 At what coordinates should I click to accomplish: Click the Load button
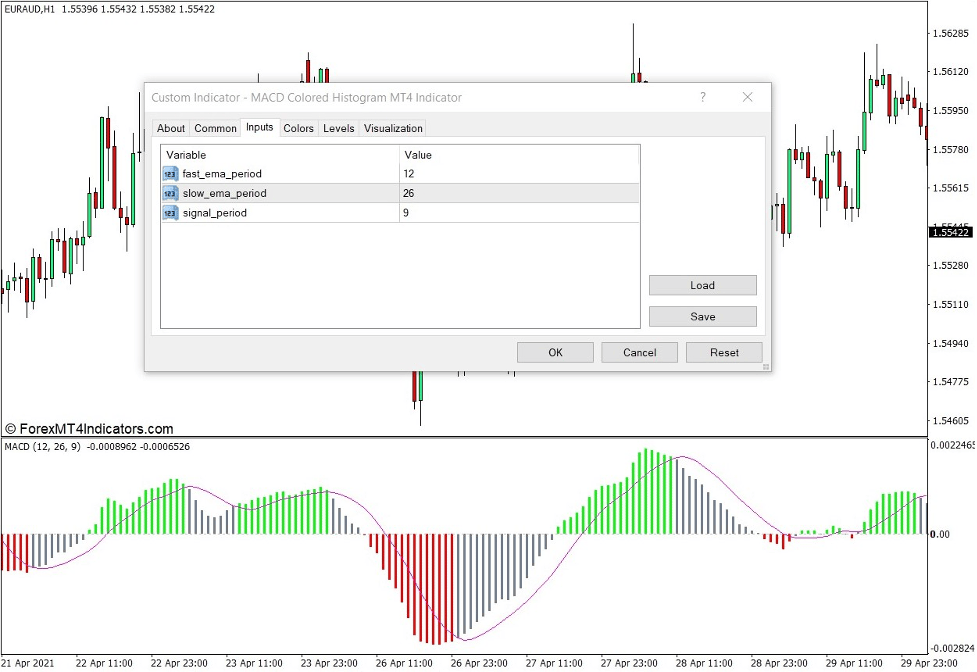coord(702,285)
